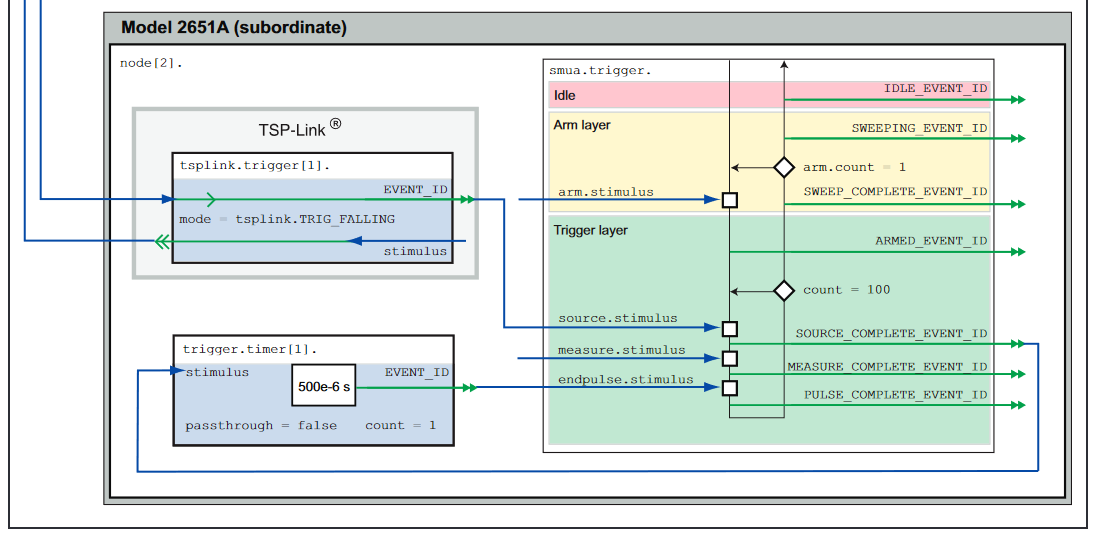Select the pink Idle band
This screenshot has width=1096, height=538.
pos(660,96)
